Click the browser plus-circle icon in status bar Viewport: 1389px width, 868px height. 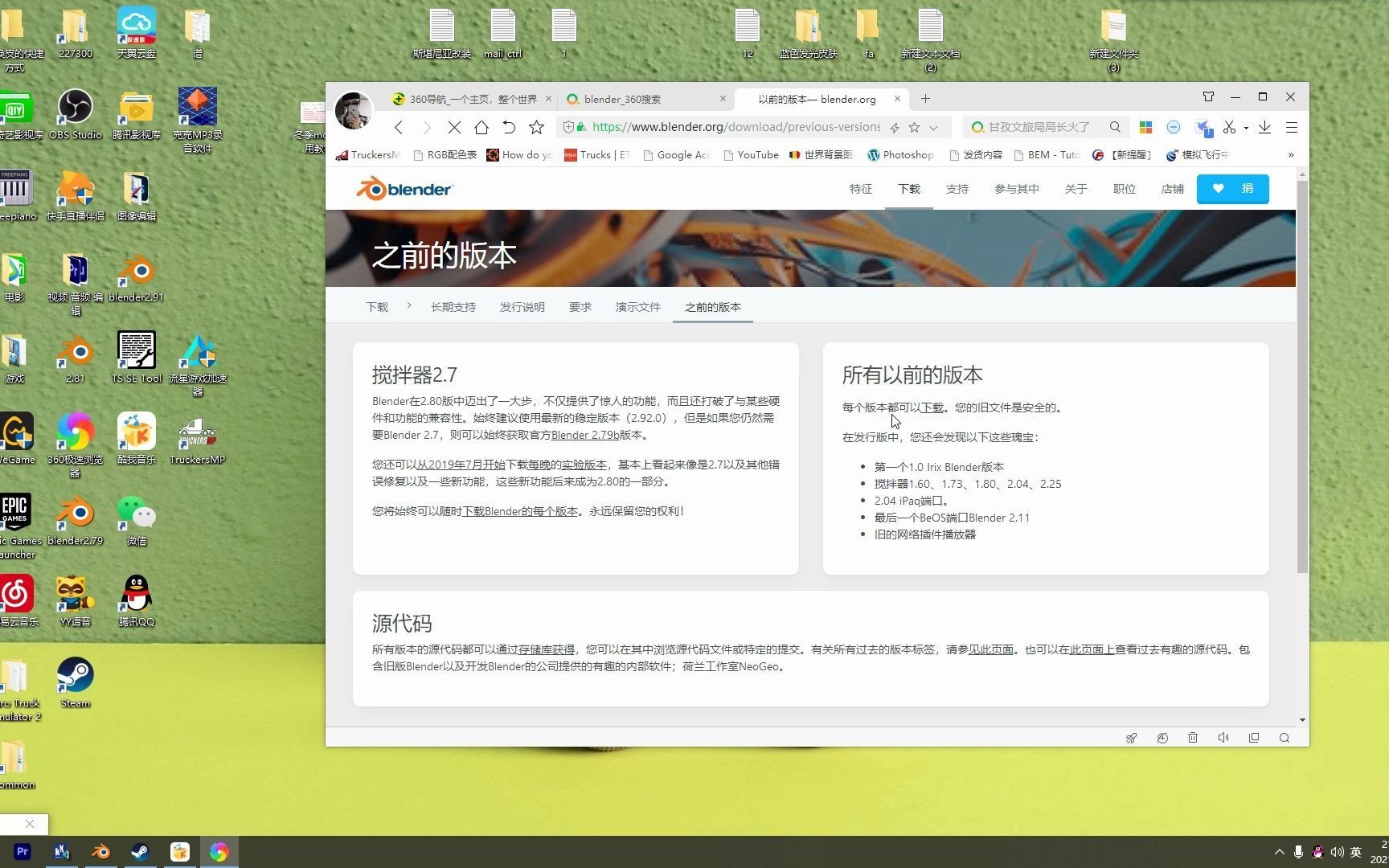tap(1162, 738)
